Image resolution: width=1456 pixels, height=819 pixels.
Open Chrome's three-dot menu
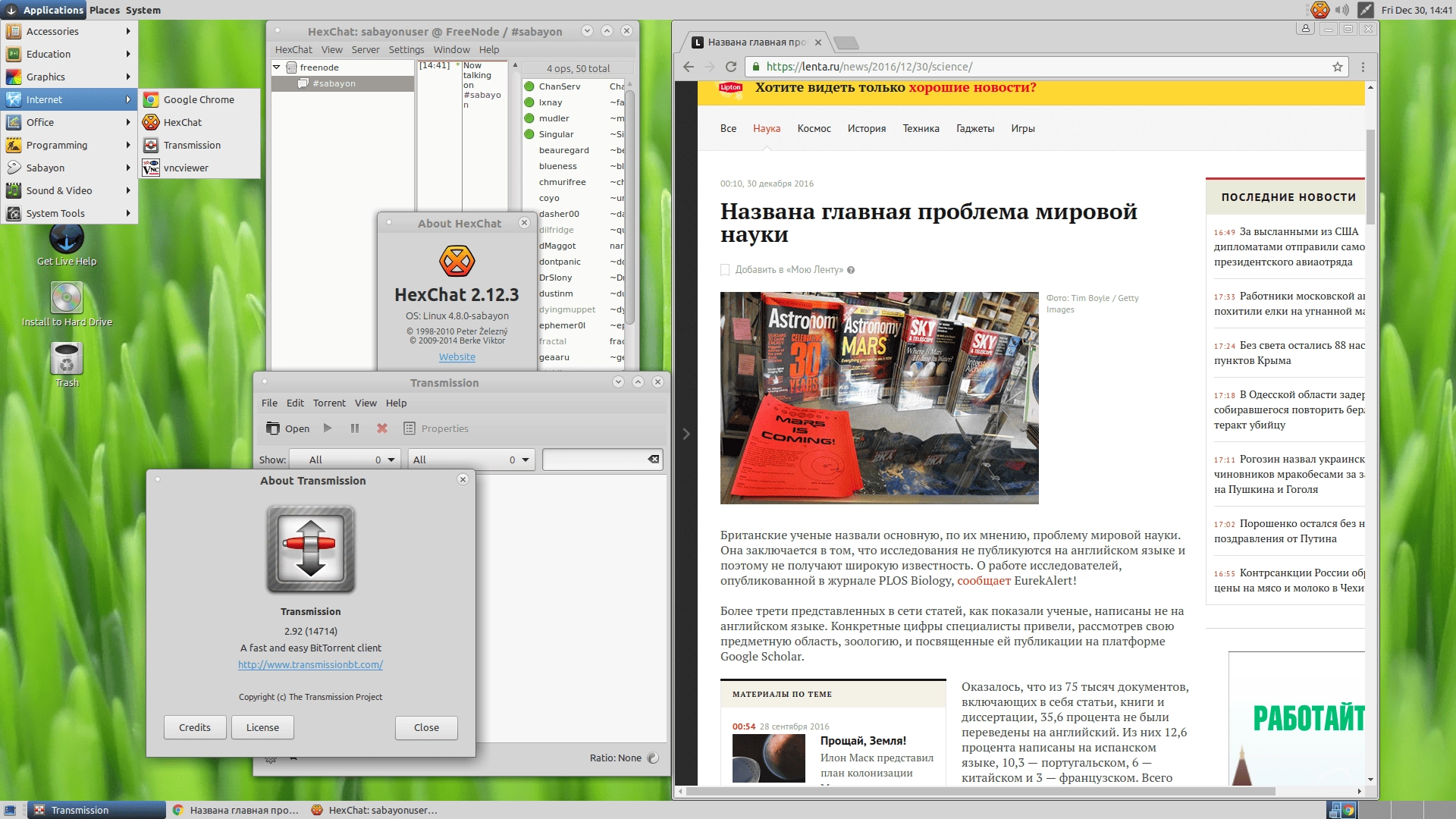1363,67
